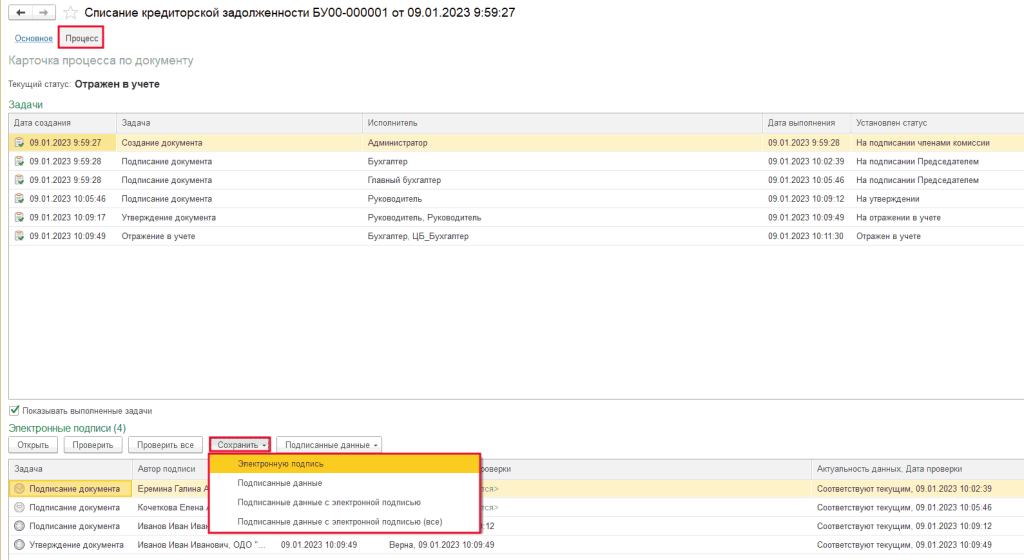This screenshot has height=560, width=1024.
Task: Open the Сохранить dropdown button
Action: [x=240, y=445]
